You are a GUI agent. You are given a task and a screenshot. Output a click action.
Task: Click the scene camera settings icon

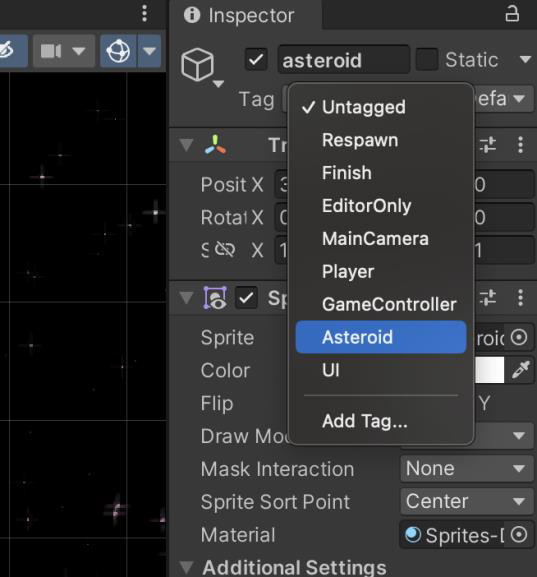click(51, 51)
